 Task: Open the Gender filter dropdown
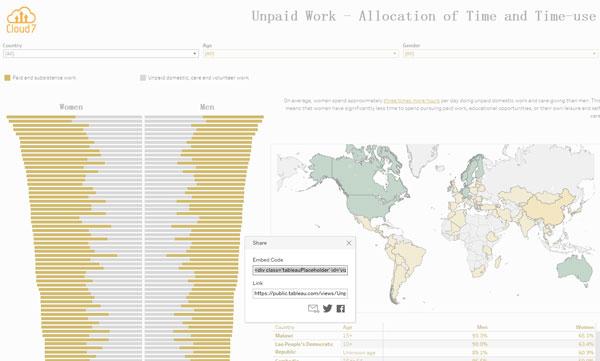500,54
